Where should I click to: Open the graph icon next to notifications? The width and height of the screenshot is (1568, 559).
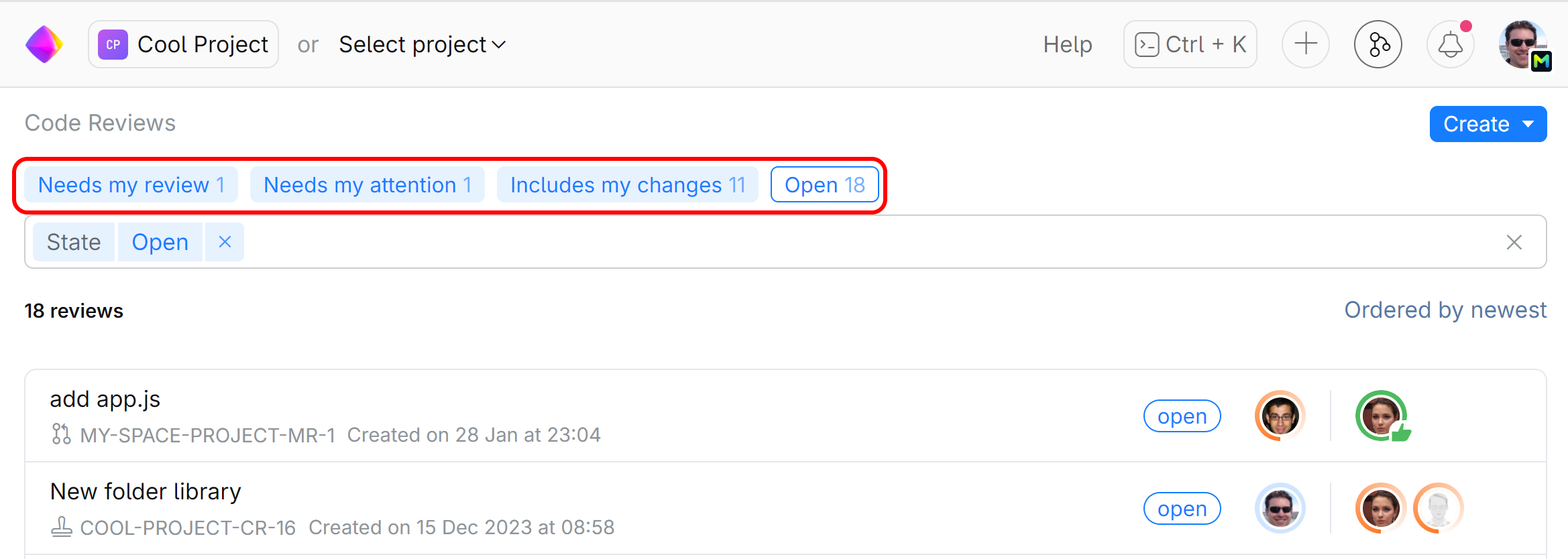1378,44
